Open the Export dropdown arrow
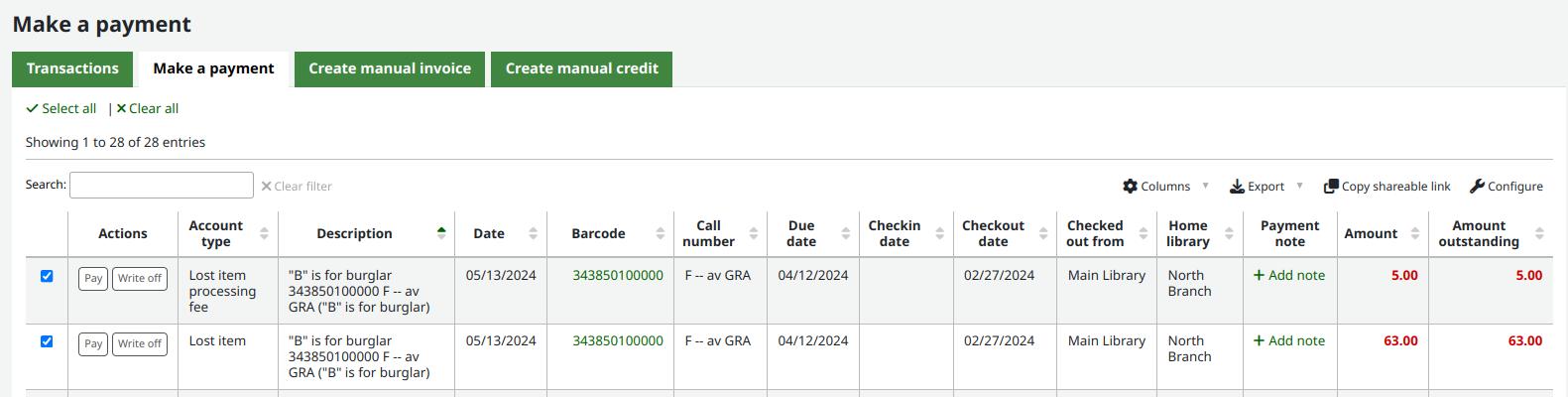This screenshot has width=1568, height=397. pyautogui.click(x=1299, y=187)
